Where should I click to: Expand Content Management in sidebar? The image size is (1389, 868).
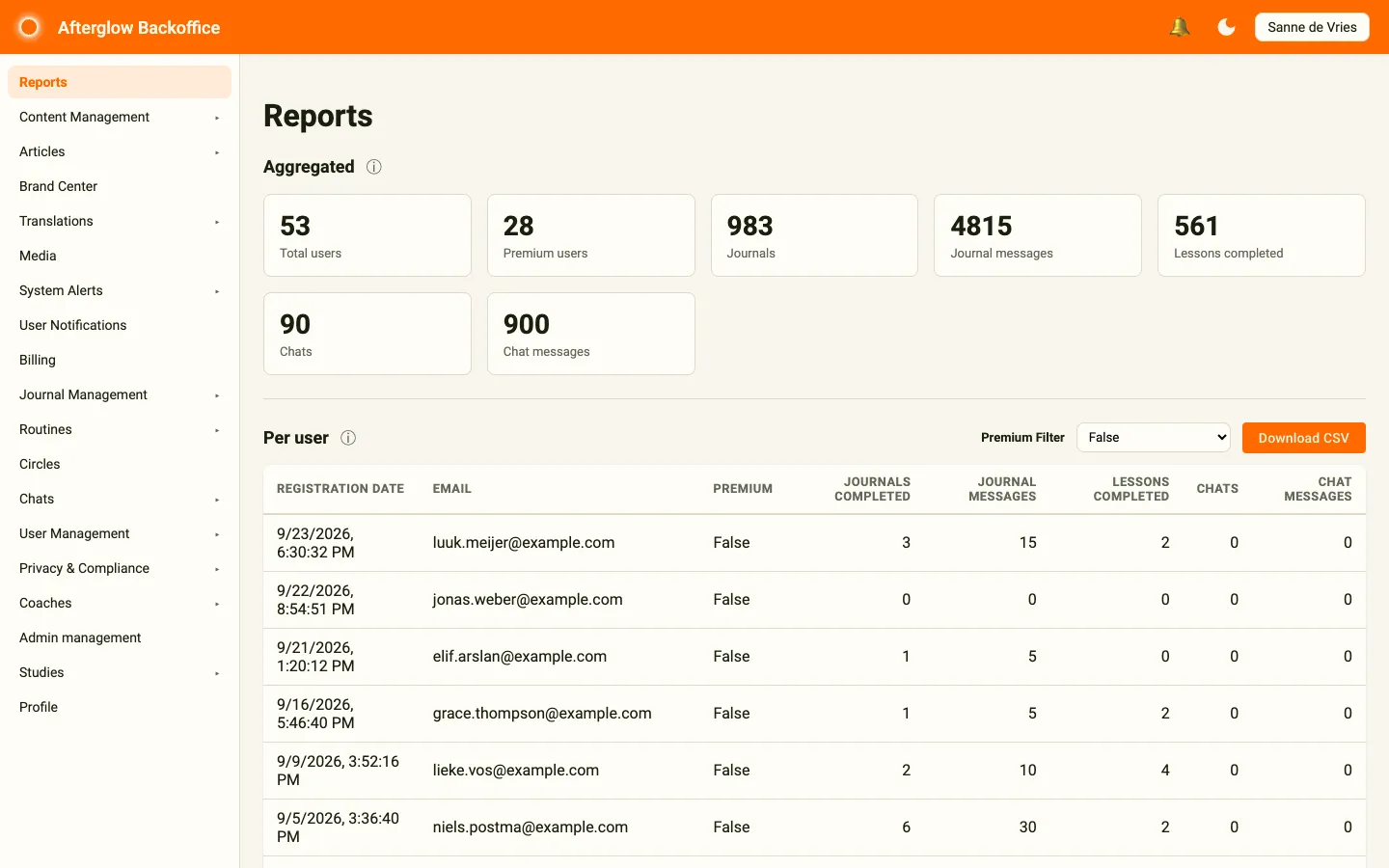coord(120,117)
